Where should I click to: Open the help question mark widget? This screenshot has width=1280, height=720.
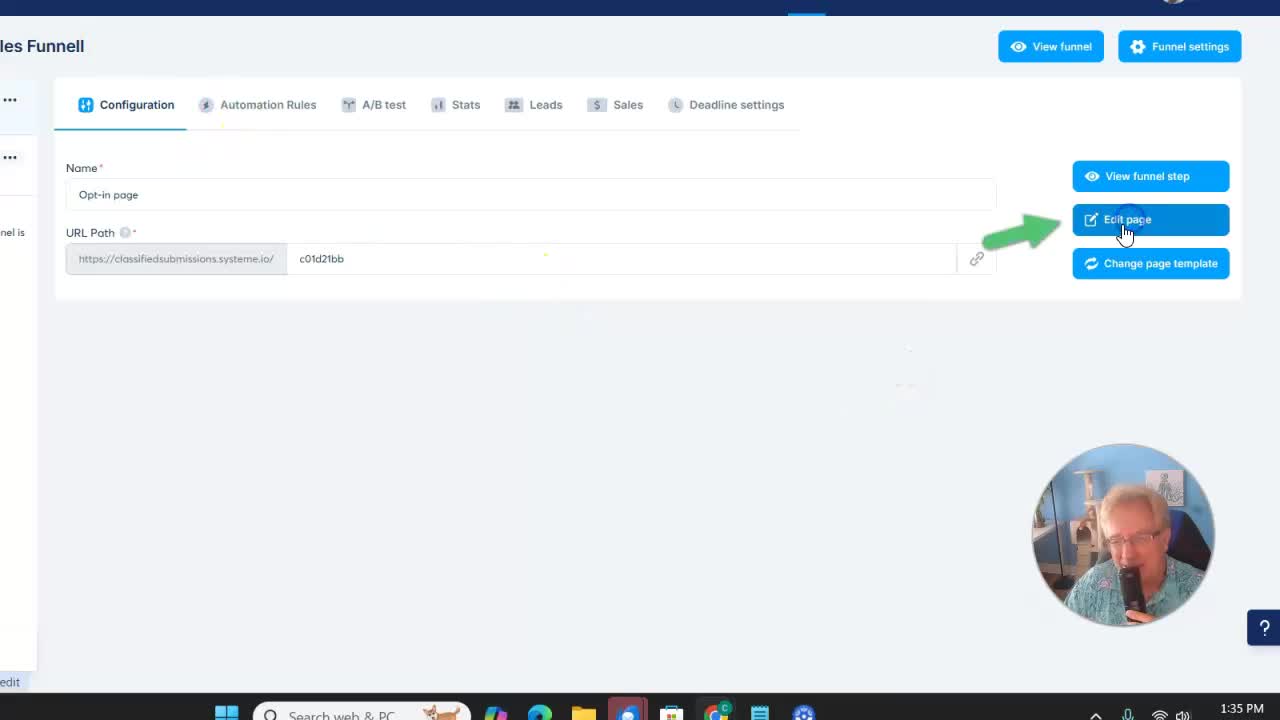[1263, 628]
